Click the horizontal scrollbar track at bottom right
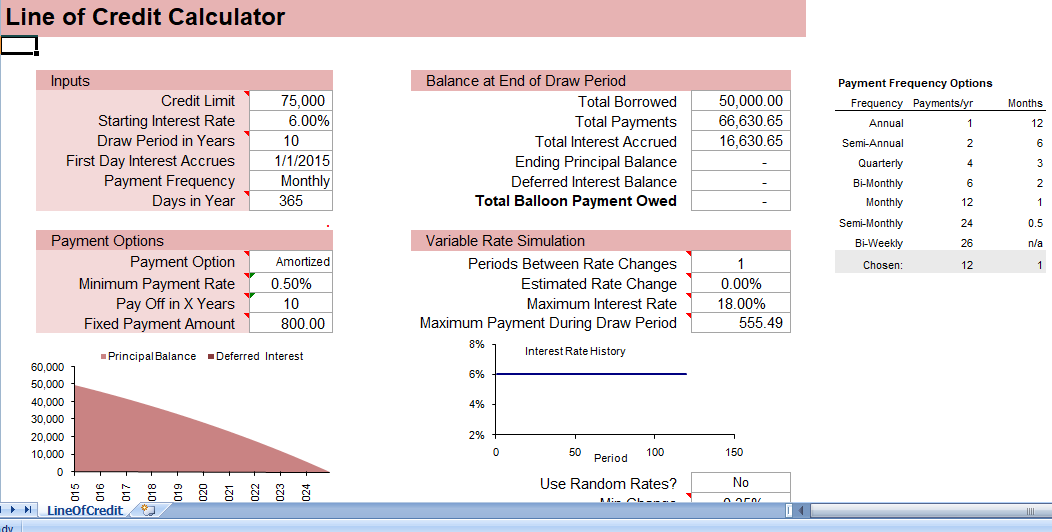Viewport: 1052px width, 532px height. click(x=929, y=511)
